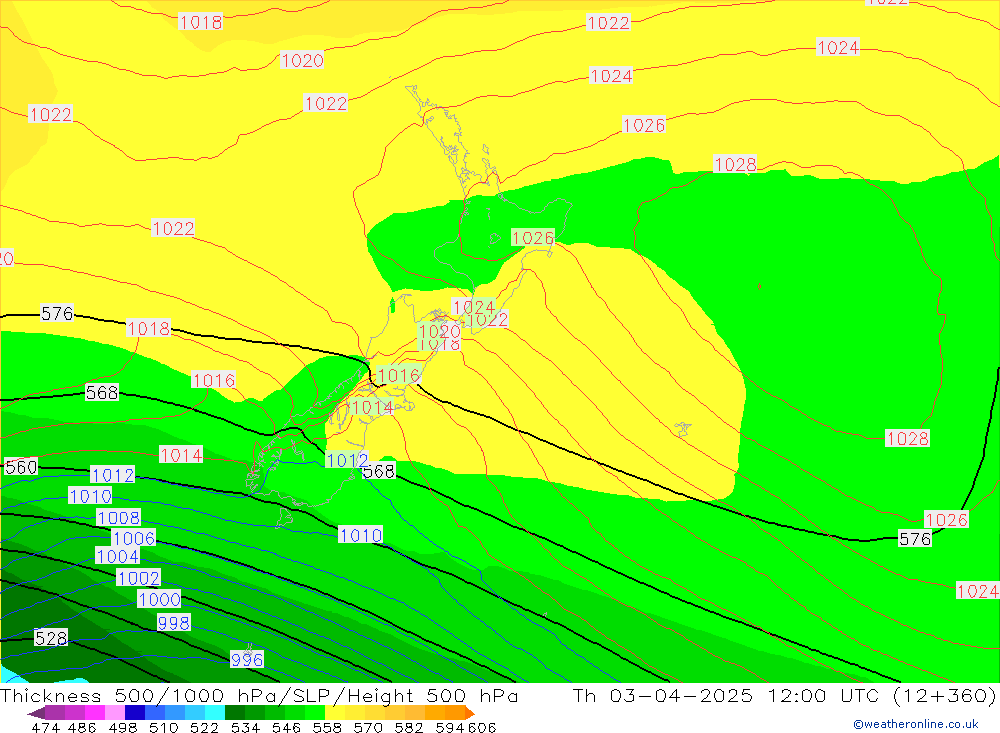Click the 1028 label inside the green high-pressure area
This screenshot has height=733, width=1000.
908,438
